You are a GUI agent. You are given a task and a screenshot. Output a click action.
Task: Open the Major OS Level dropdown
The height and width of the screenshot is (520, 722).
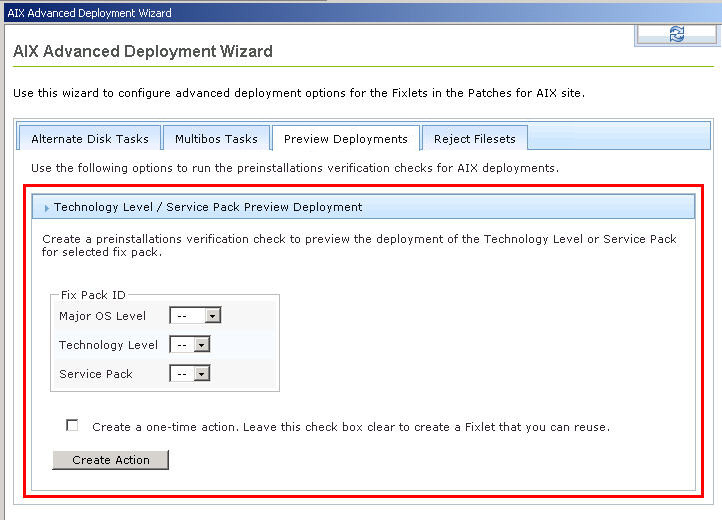click(195, 316)
